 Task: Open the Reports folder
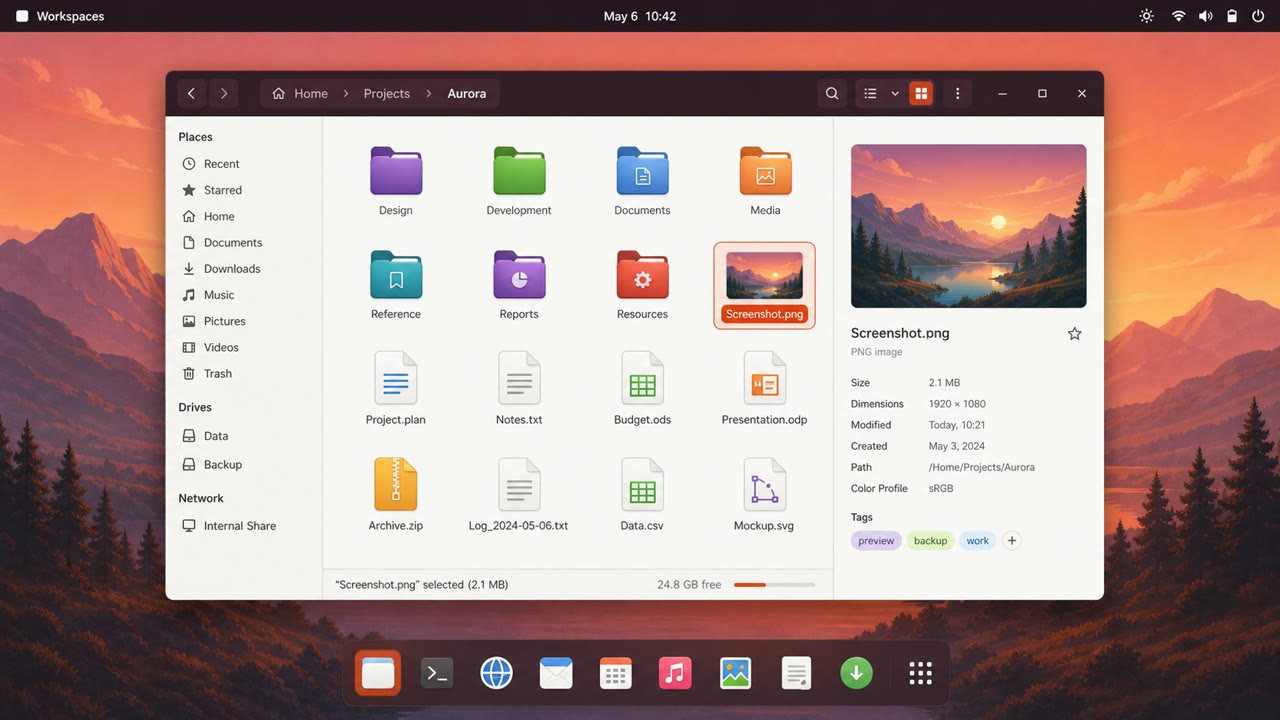click(519, 285)
